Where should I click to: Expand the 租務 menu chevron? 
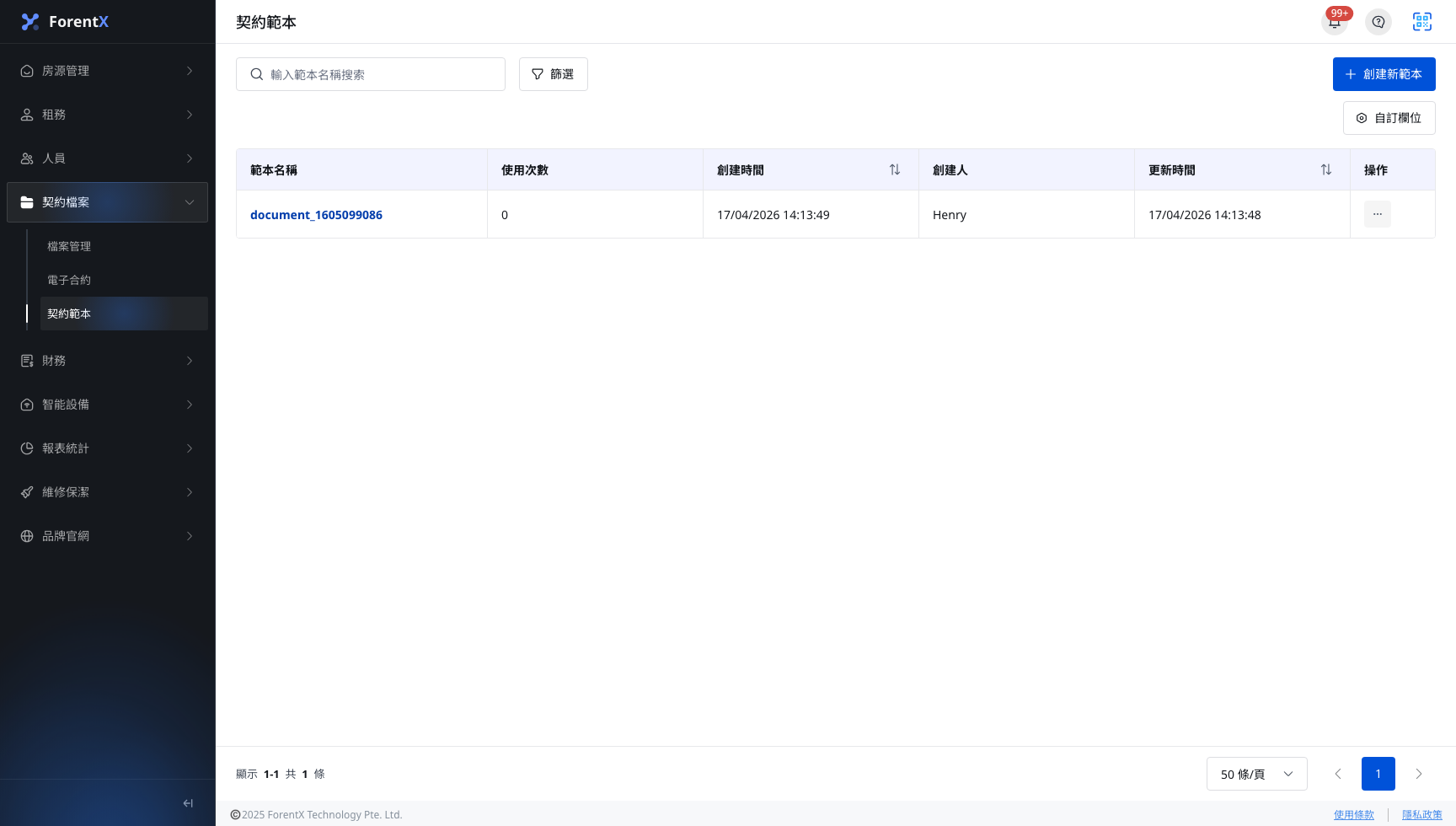pos(190,115)
